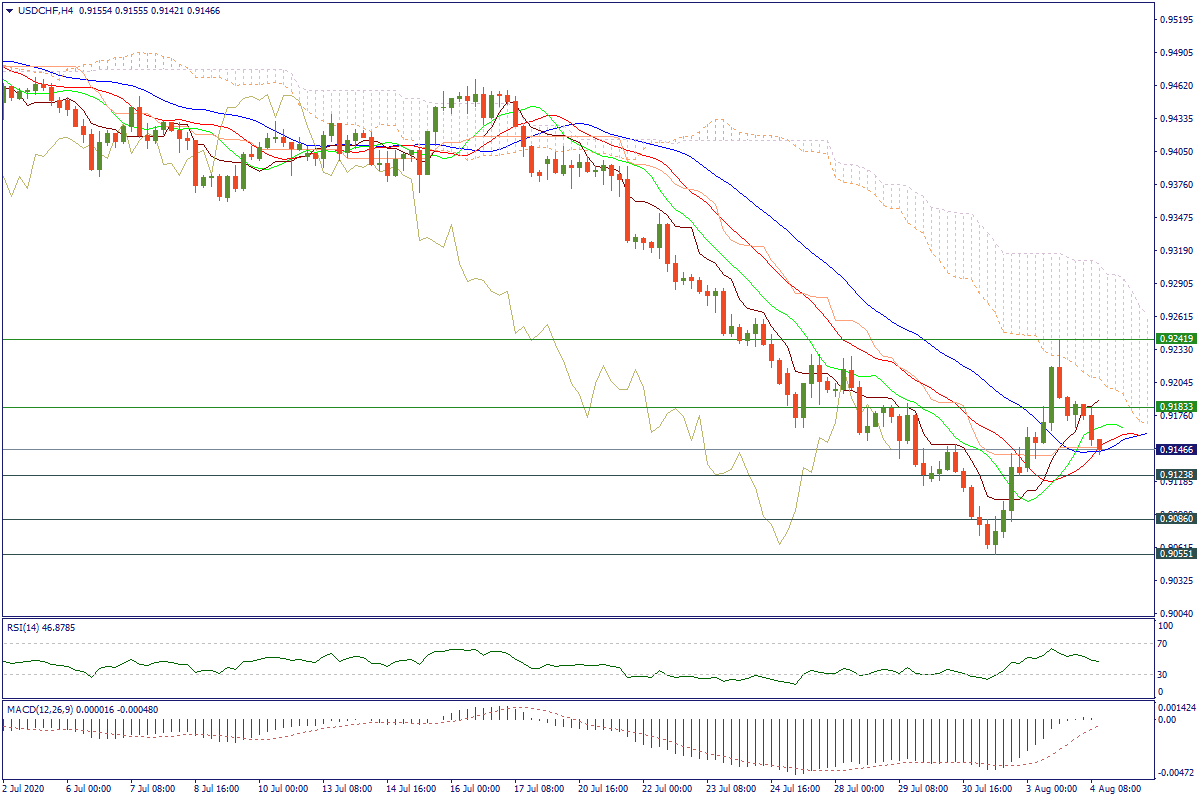Viewport: 1200px width, 800px height.
Task: Select the 0.90551 lowest level price tag
Action: point(1174,554)
